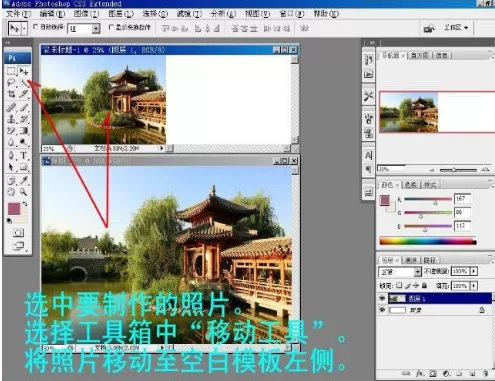This screenshot has width=495, height=381.
Task: Select the History Brush tool
Action: (24, 119)
